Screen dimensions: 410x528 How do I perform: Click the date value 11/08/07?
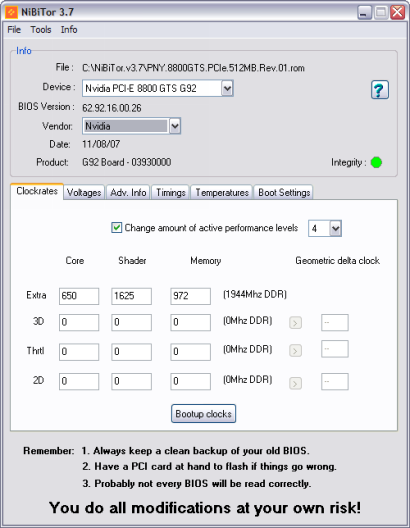tap(101, 144)
